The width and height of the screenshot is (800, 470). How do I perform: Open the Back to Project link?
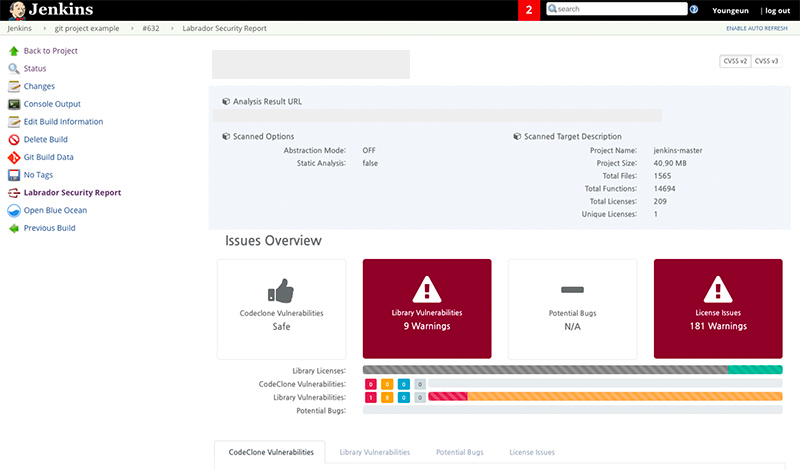click(x=51, y=51)
